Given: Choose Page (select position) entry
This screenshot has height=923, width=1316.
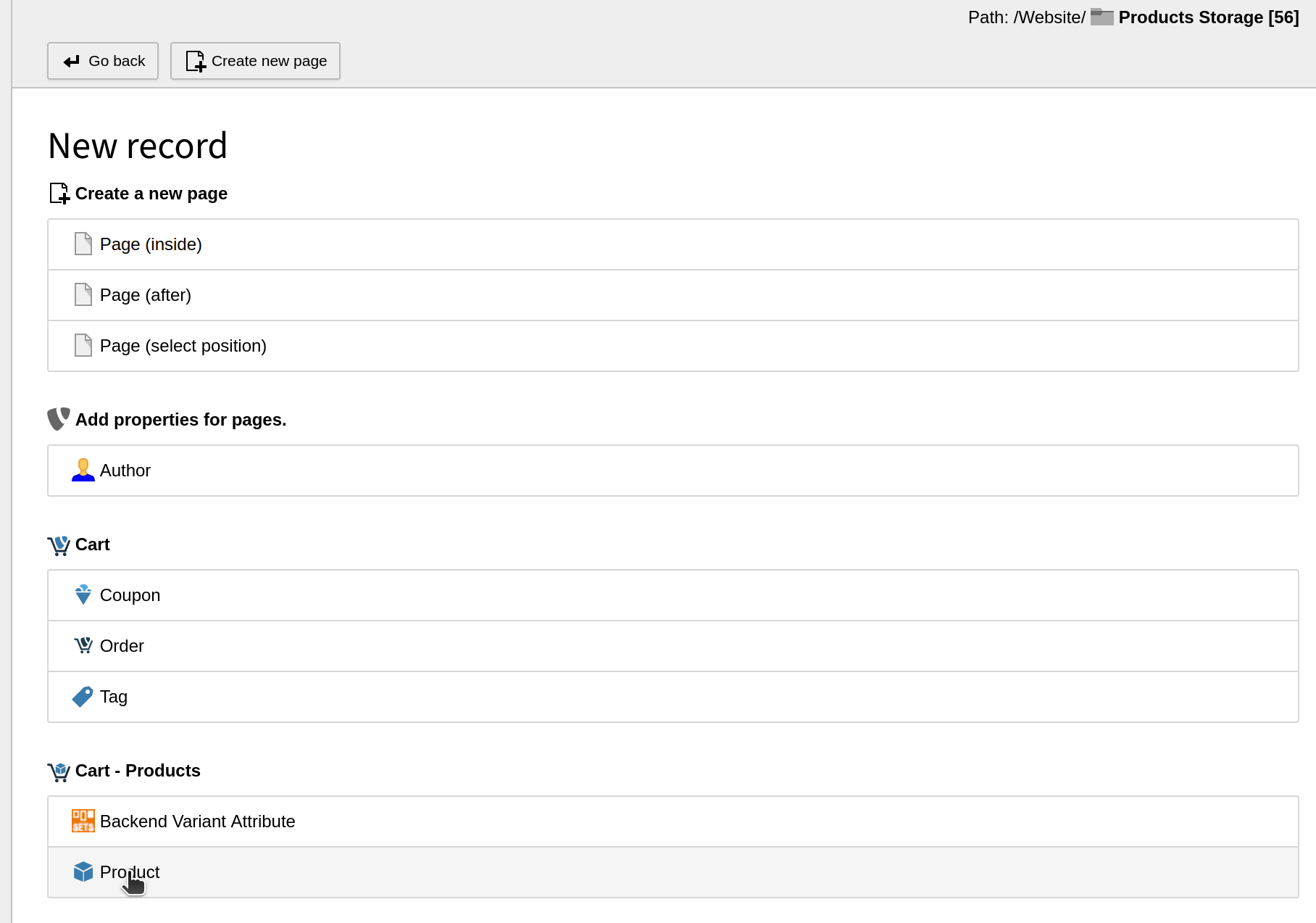Looking at the screenshot, I should (x=183, y=346).
